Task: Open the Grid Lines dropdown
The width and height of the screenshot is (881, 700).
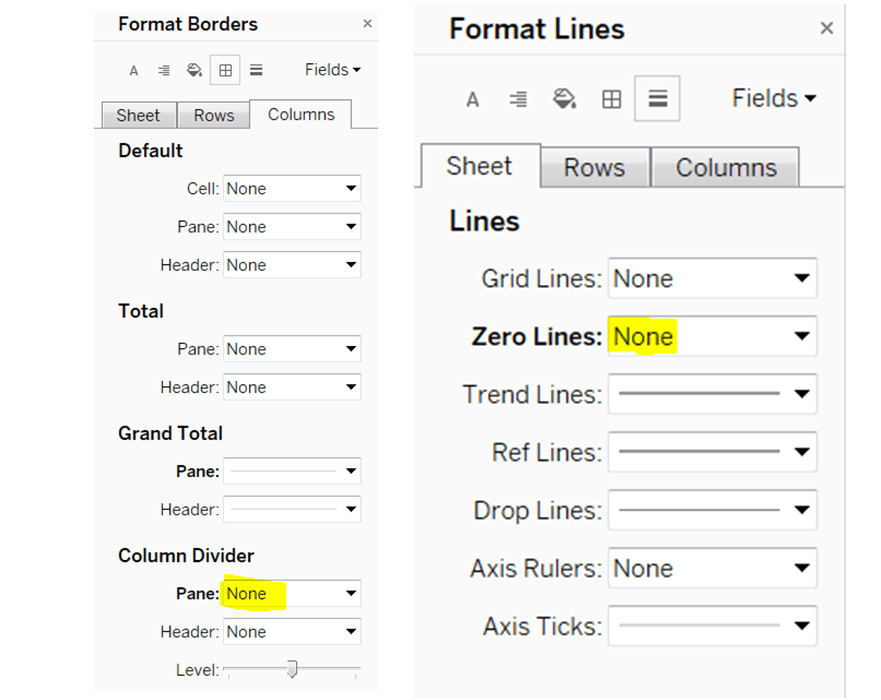Action: point(712,278)
